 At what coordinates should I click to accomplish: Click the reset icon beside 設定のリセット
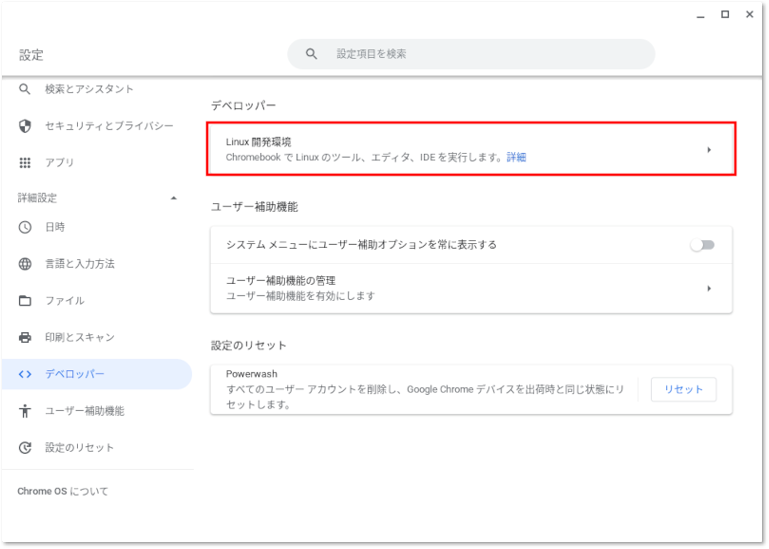pyautogui.click(x=26, y=448)
